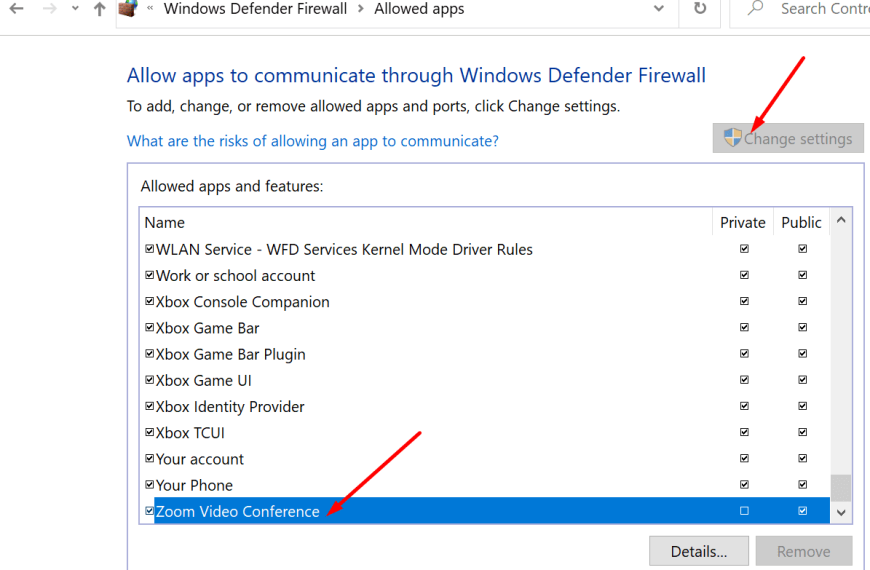The image size is (870, 570).
Task: Select the Xbox Game Bar Plugin row text
Action: tap(231, 355)
